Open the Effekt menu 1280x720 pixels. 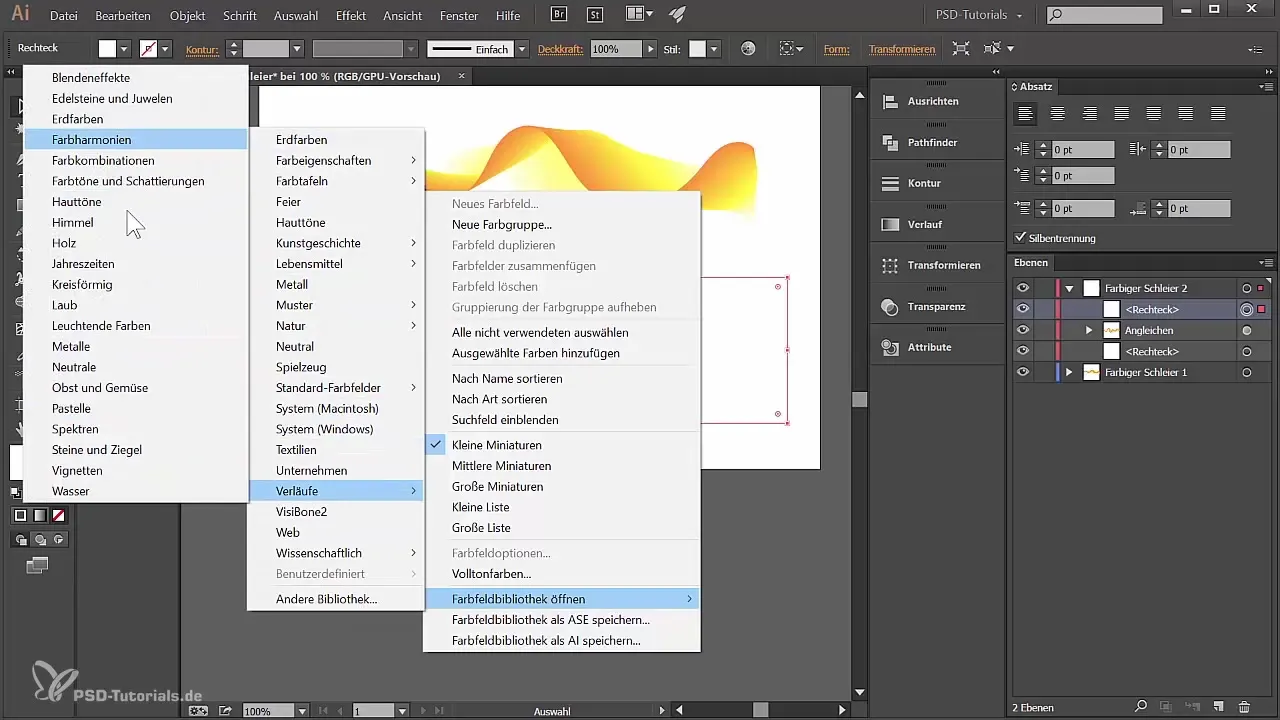point(350,16)
